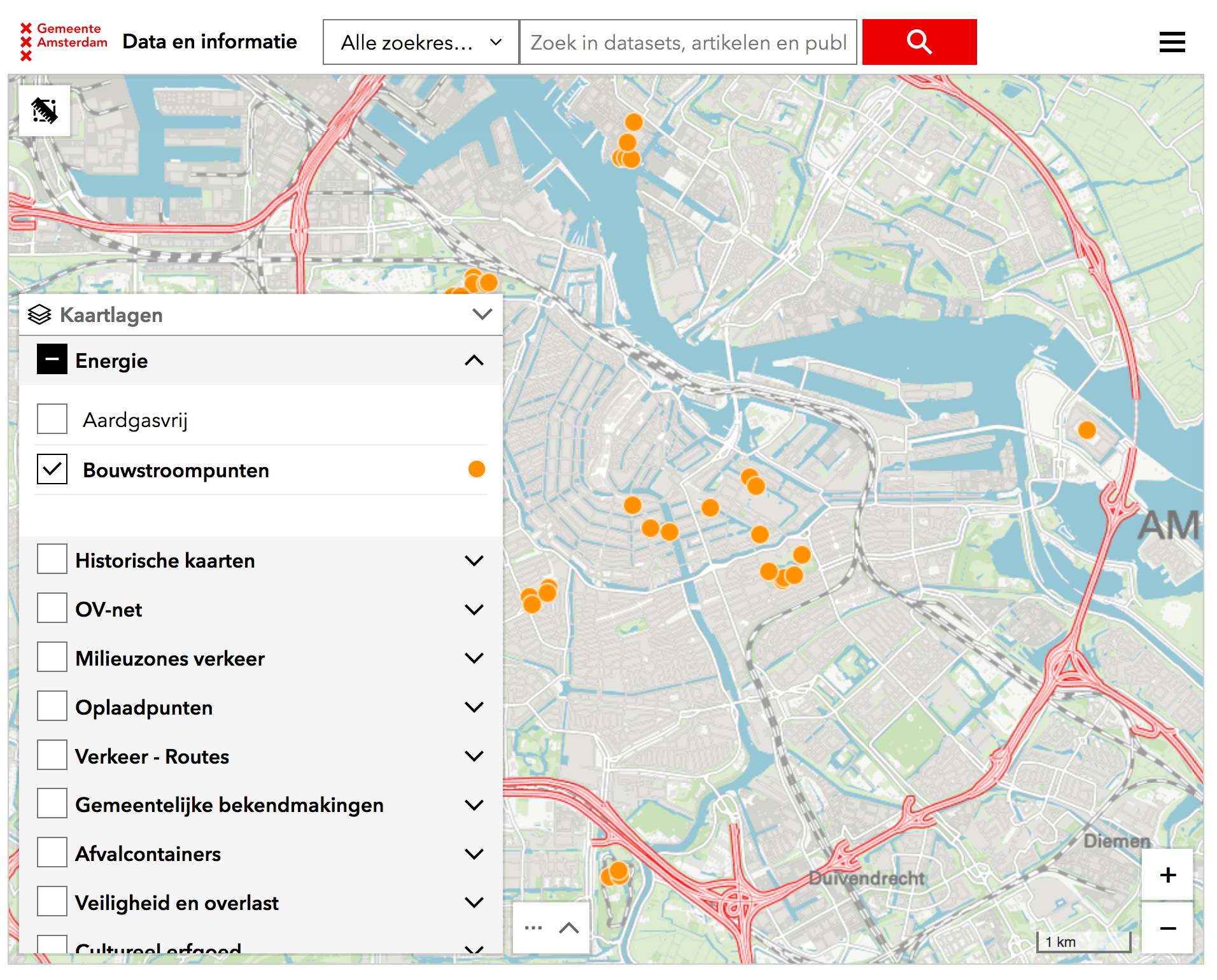Click the minus box to collapse Energie

tap(52, 360)
